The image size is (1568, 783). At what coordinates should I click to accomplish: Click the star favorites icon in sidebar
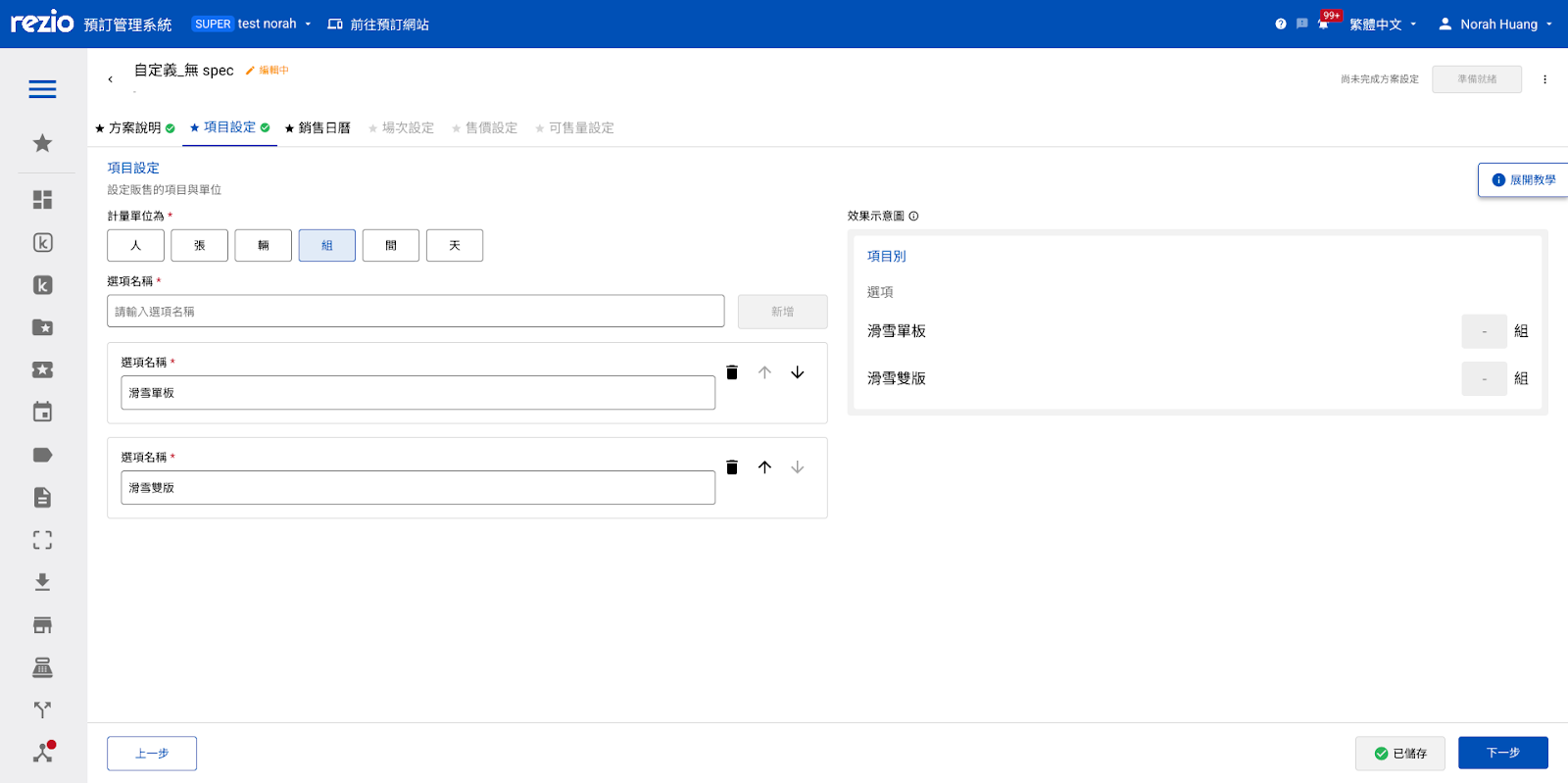(x=42, y=143)
